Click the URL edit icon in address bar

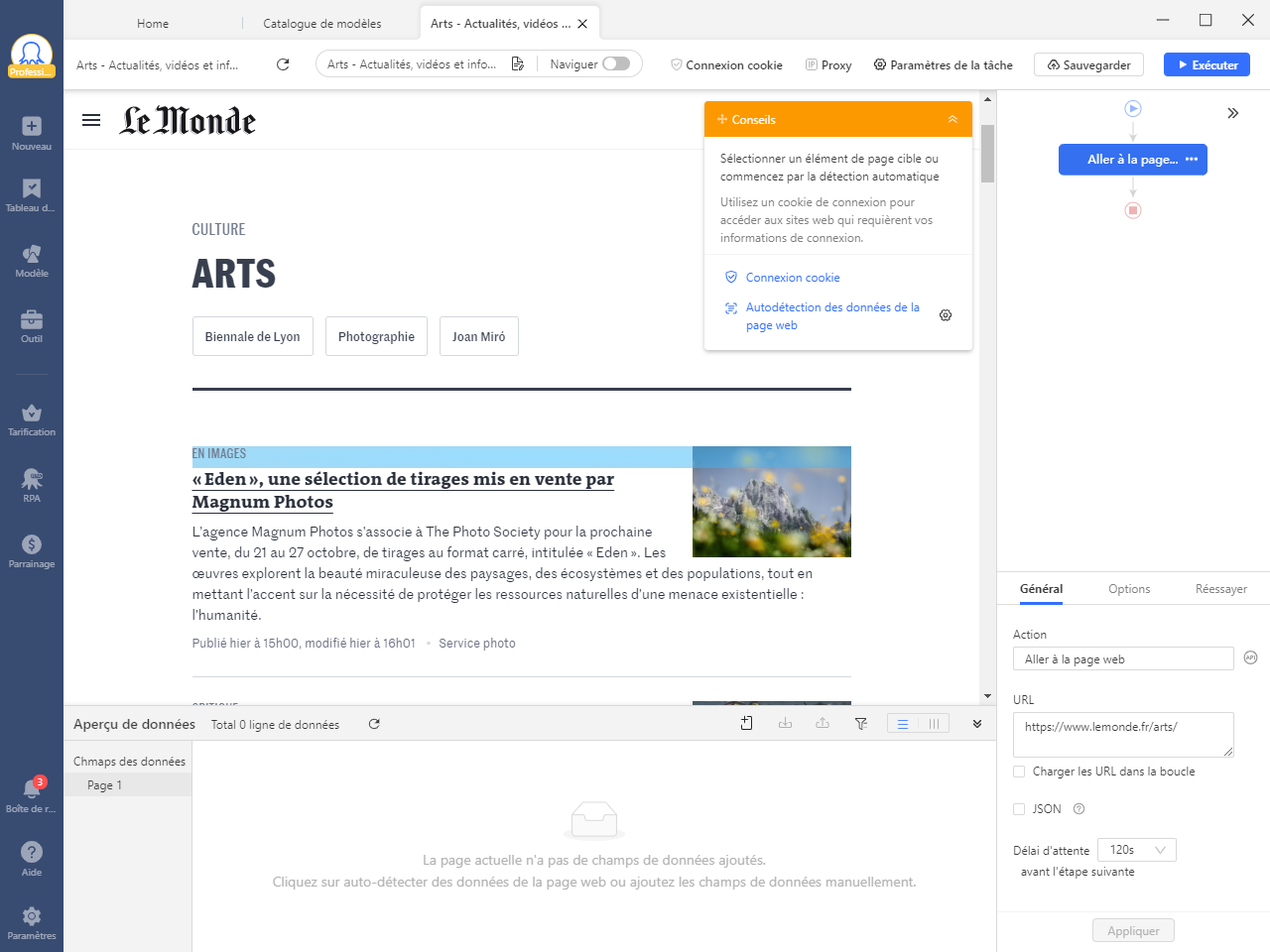tap(517, 64)
